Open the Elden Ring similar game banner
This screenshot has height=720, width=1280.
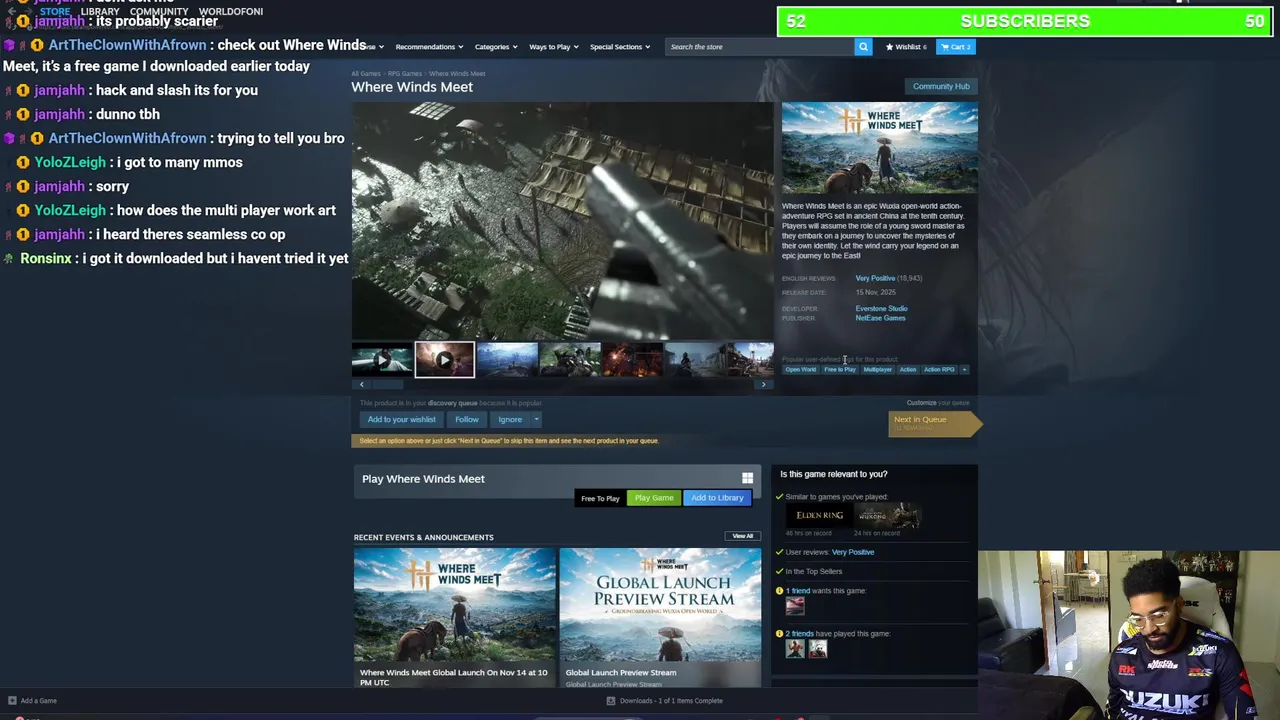[x=819, y=516]
